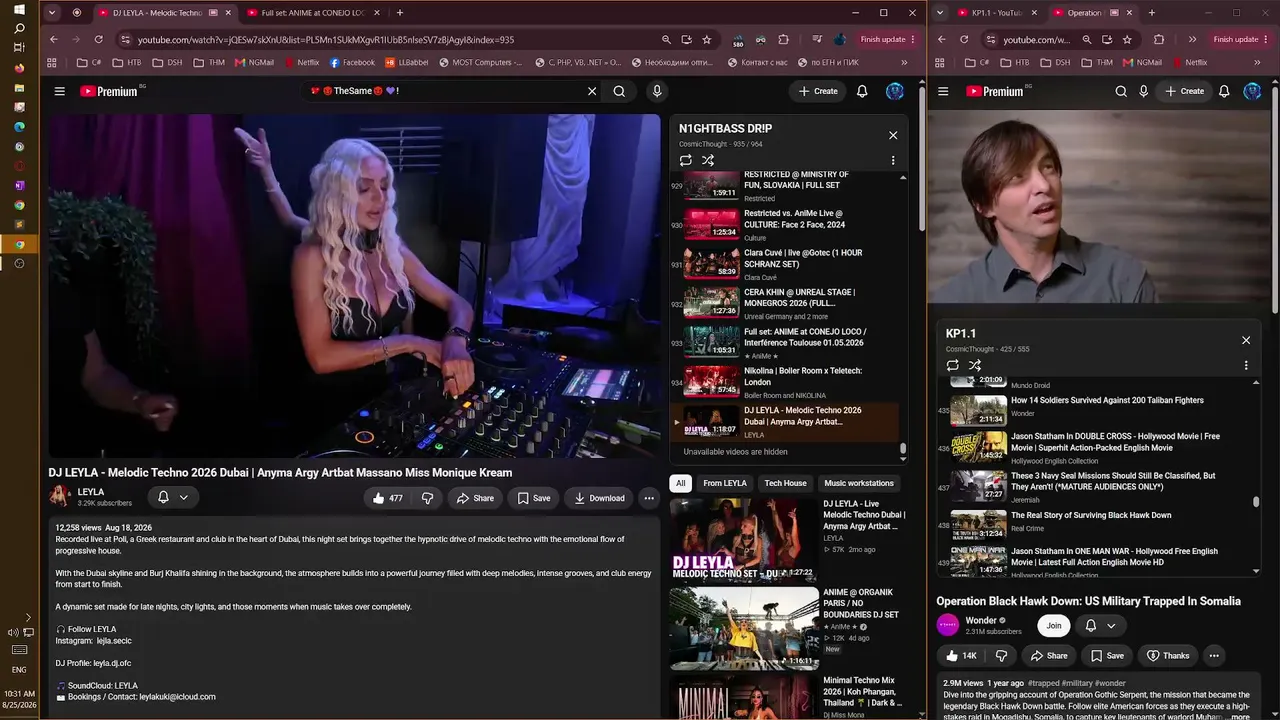Select the 'Tech House' filter chip
The height and width of the screenshot is (720, 1280).
click(785, 483)
